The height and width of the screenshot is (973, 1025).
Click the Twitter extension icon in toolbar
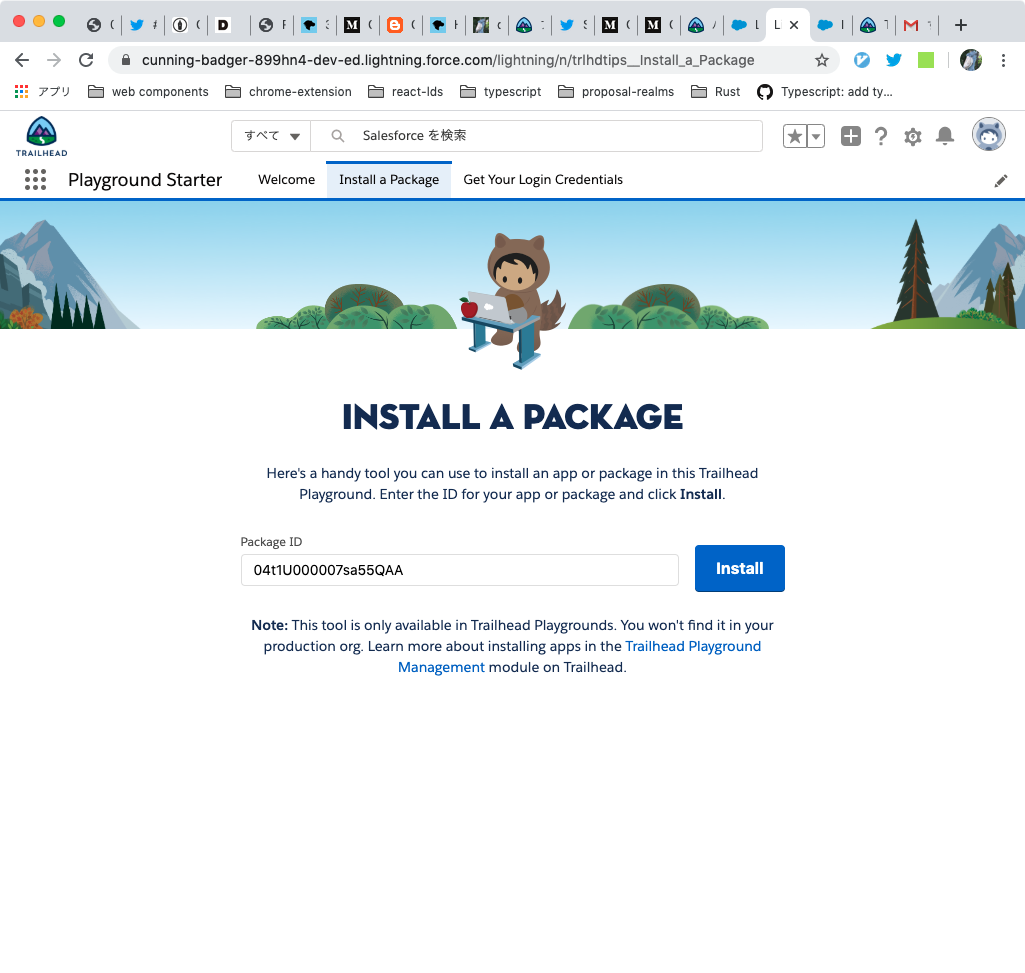coord(894,60)
